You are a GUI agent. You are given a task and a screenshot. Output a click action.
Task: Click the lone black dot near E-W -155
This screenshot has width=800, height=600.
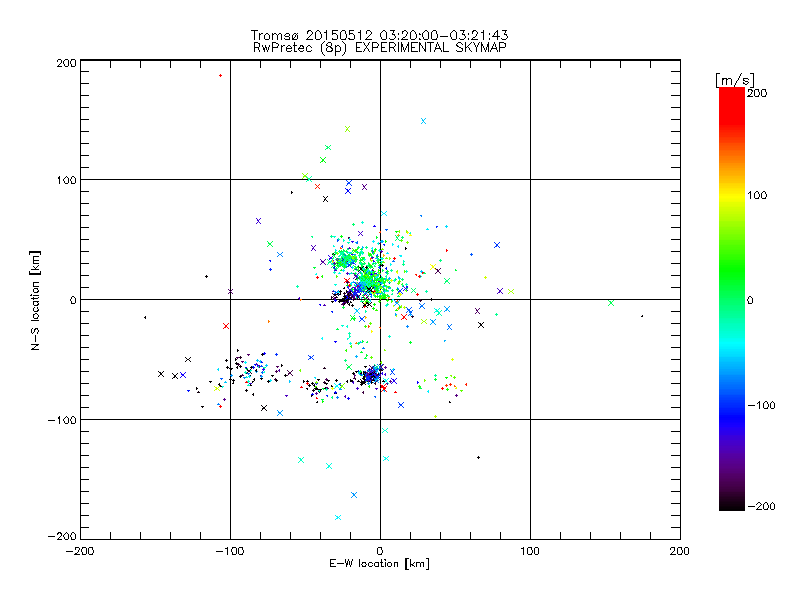coord(145,317)
